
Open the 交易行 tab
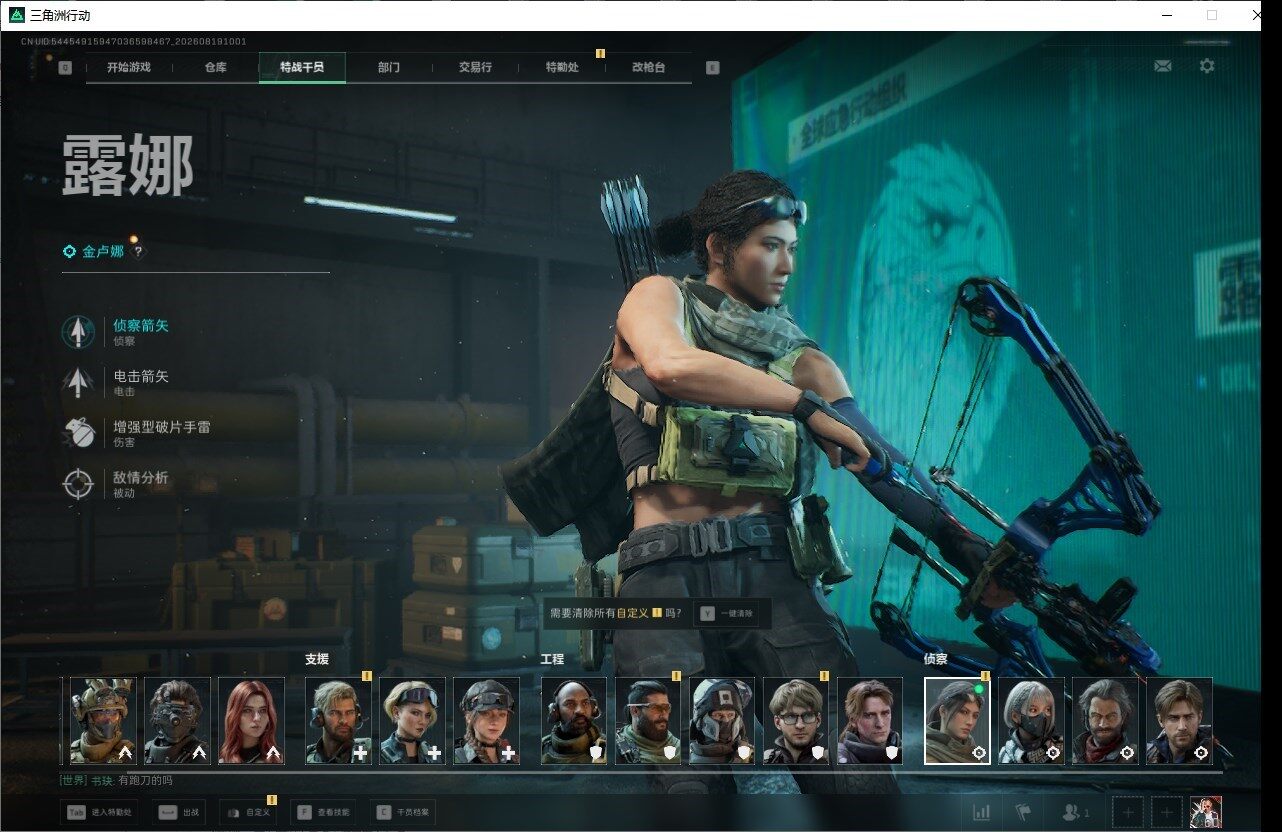pos(475,68)
